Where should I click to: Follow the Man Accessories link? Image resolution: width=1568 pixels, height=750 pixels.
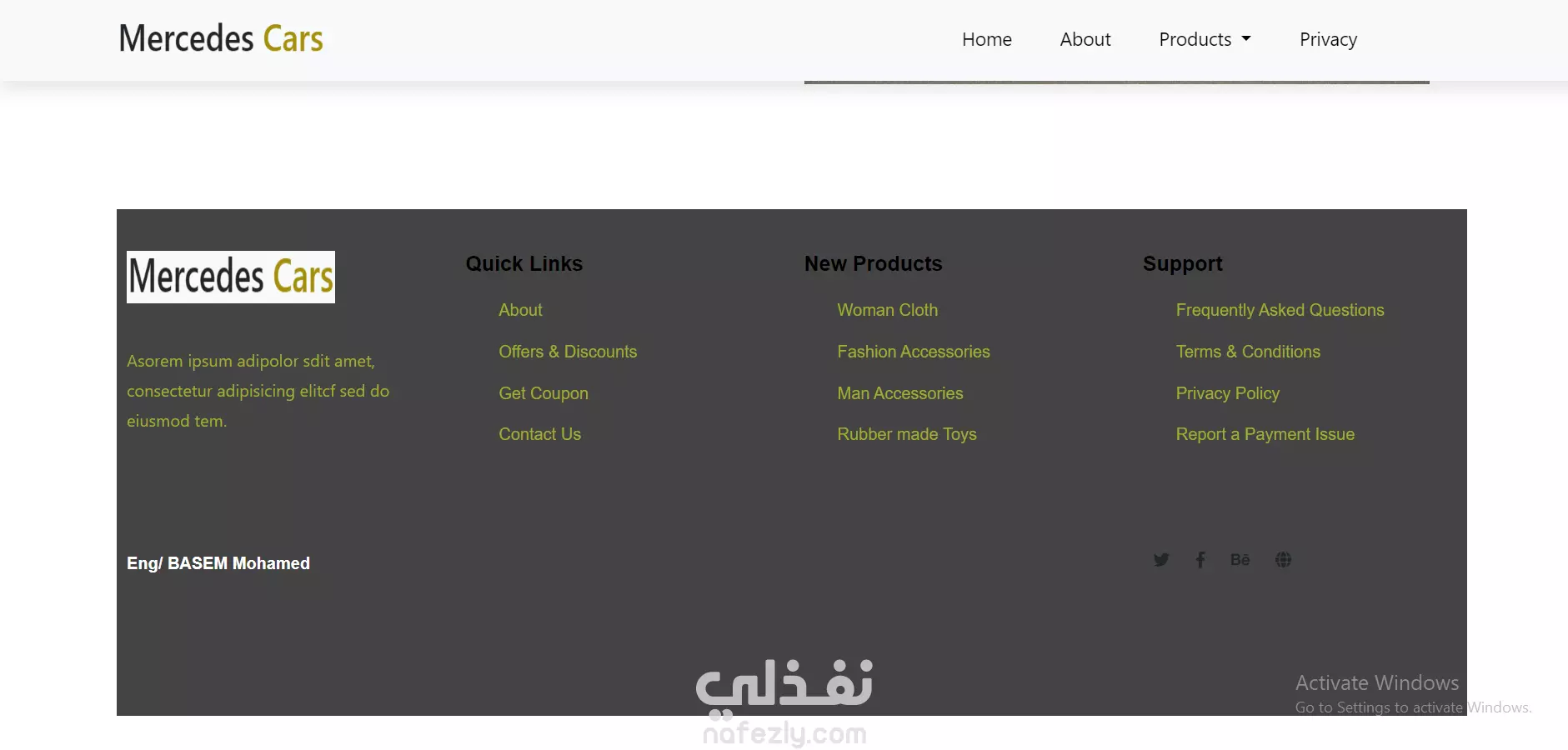(x=899, y=393)
